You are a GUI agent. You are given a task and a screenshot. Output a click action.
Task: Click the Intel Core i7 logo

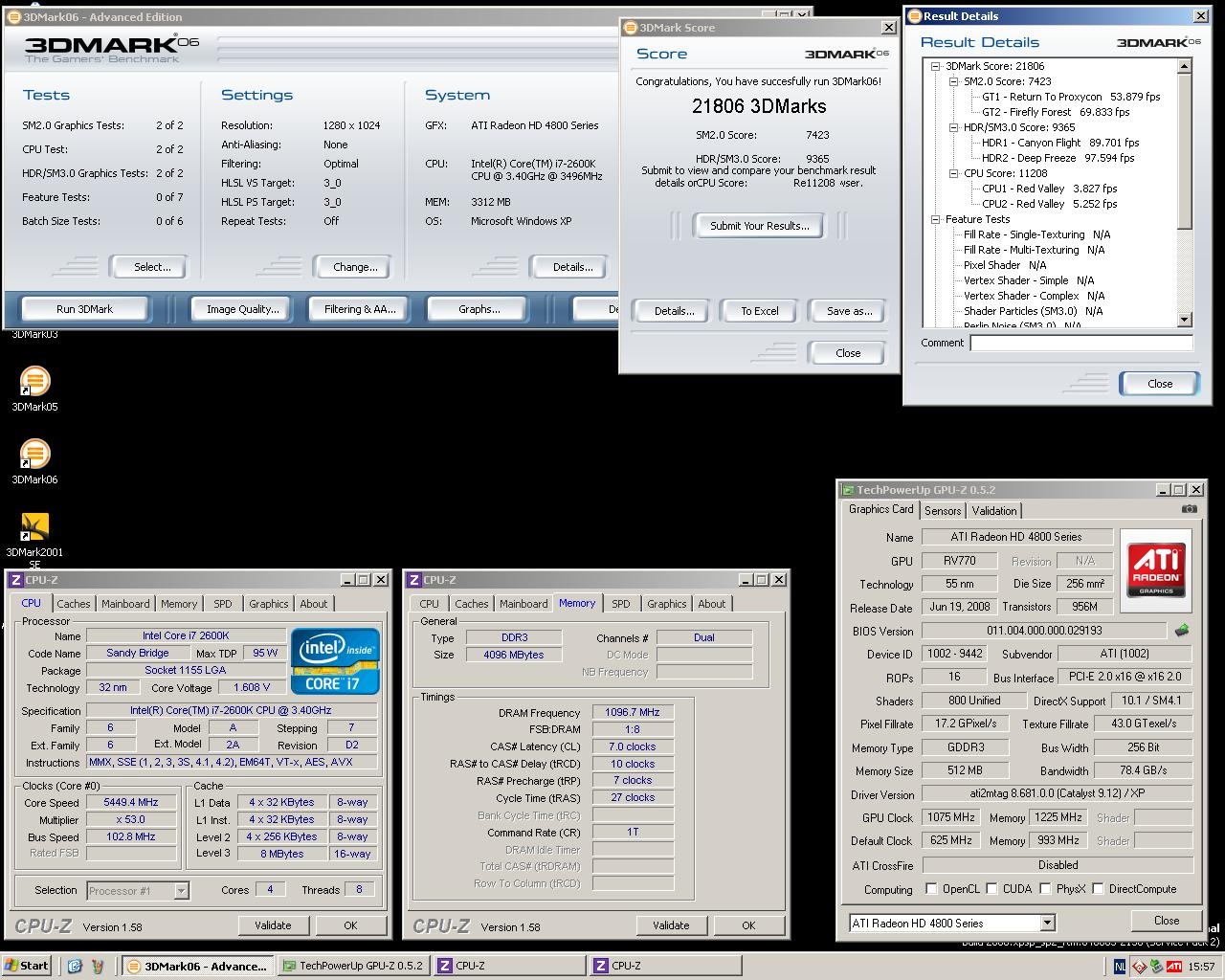(x=335, y=661)
